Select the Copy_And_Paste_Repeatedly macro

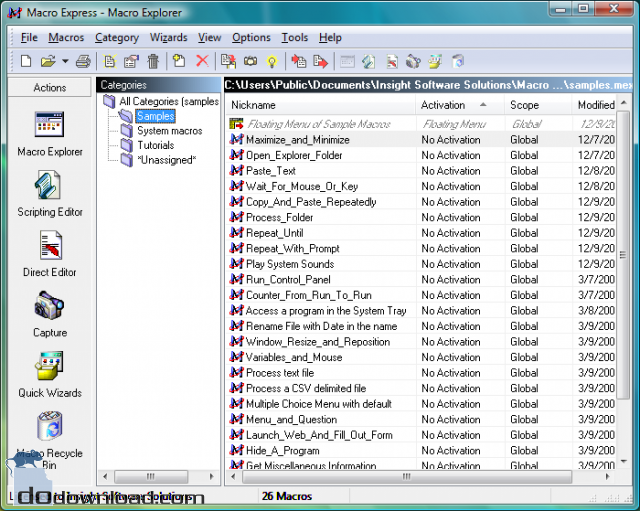coord(421,202)
